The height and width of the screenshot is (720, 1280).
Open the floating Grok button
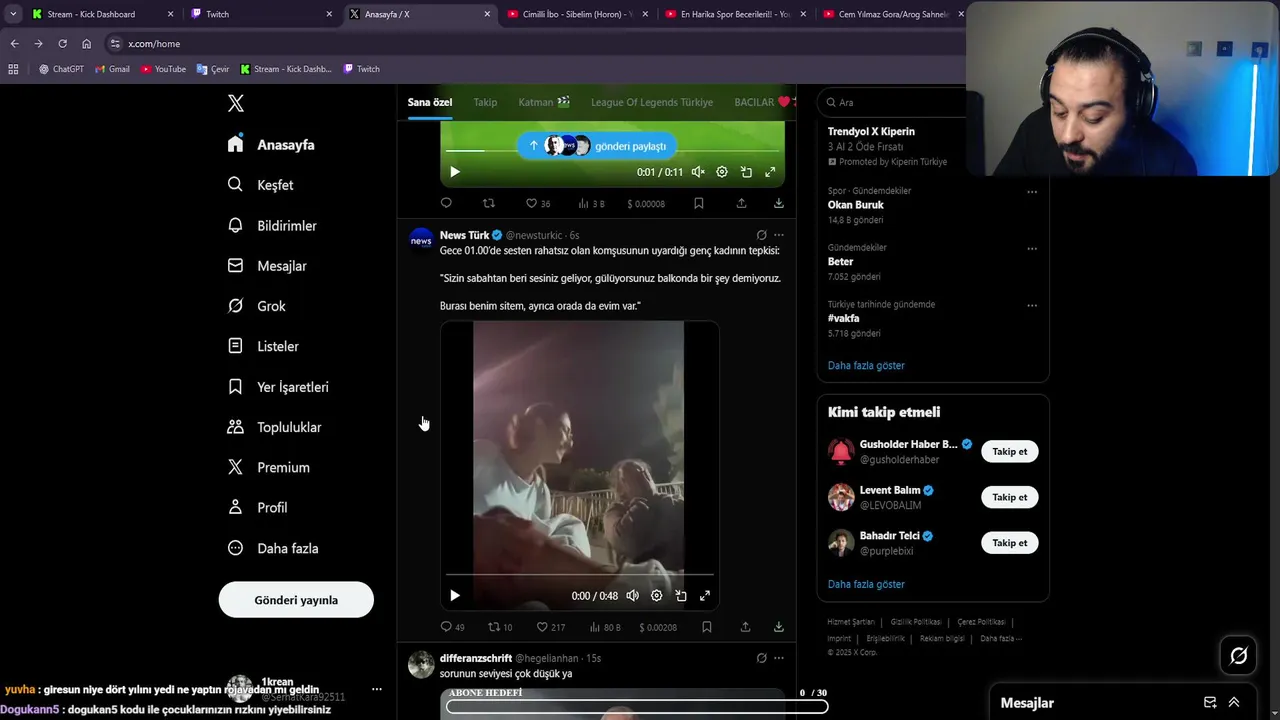click(x=1239, y=656)
